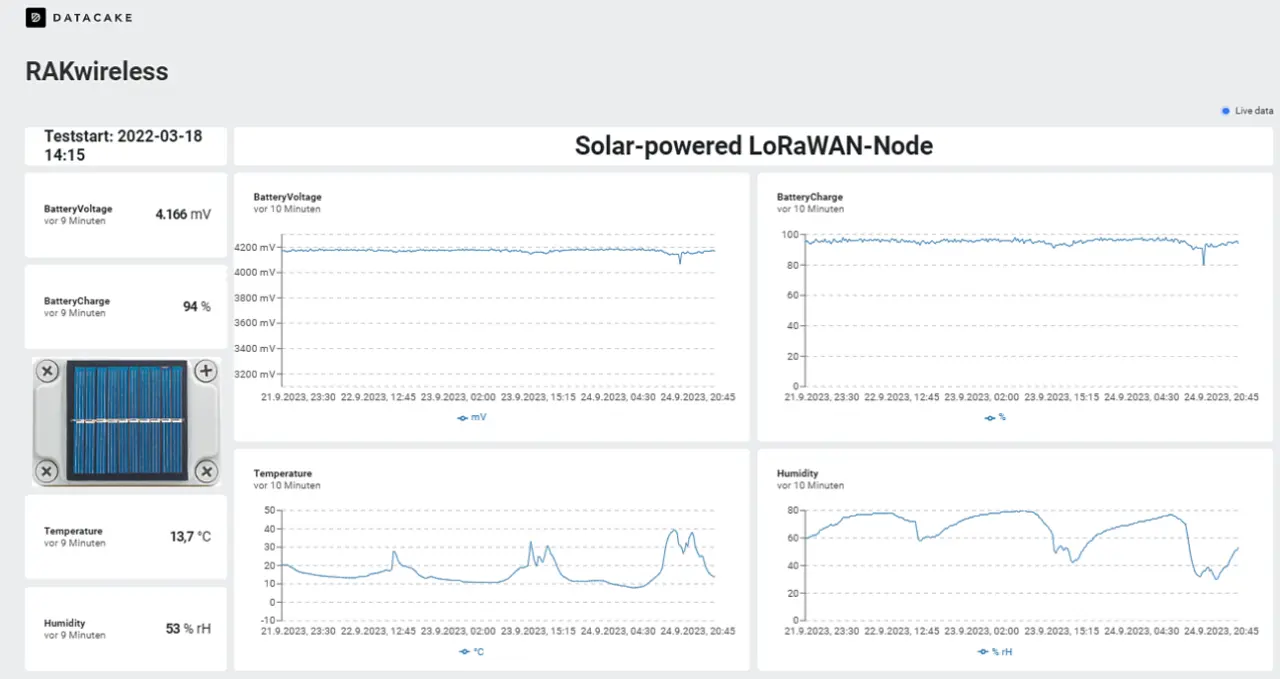Click the DATACAKE wordmark text
Viewport: 1280px width, 679px height.
93,18
